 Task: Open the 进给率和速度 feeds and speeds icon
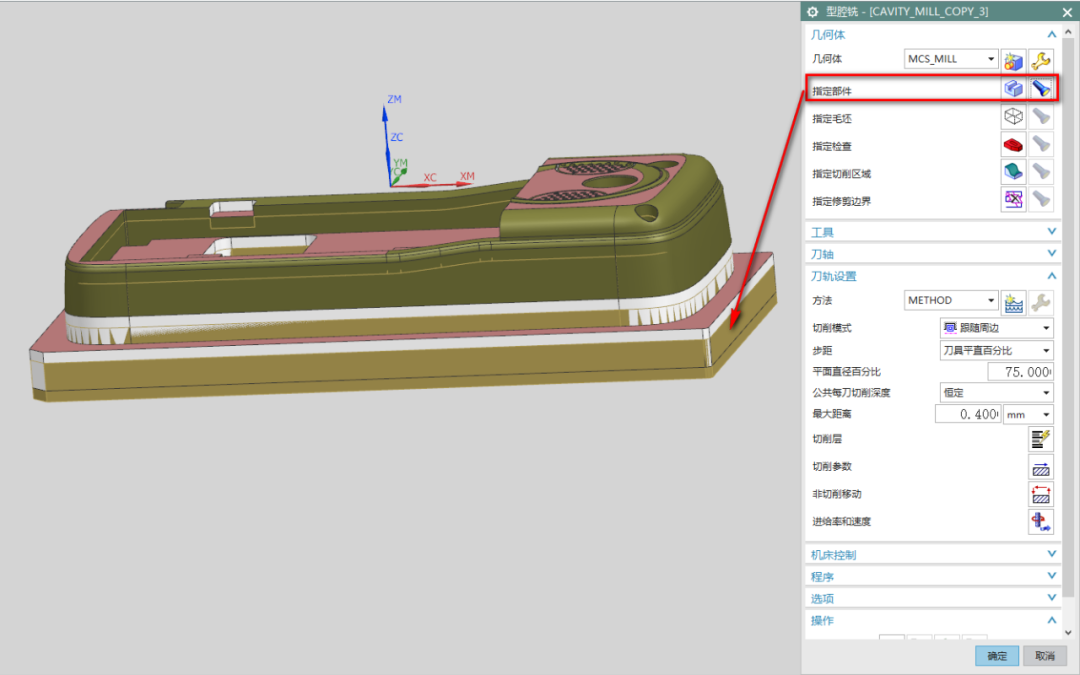point(1041,521)
